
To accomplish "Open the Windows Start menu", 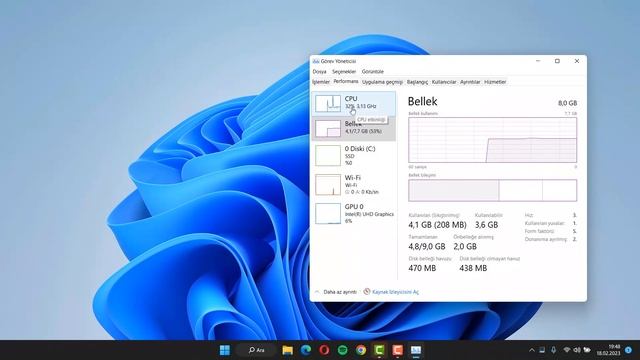I will pos(225,350).
